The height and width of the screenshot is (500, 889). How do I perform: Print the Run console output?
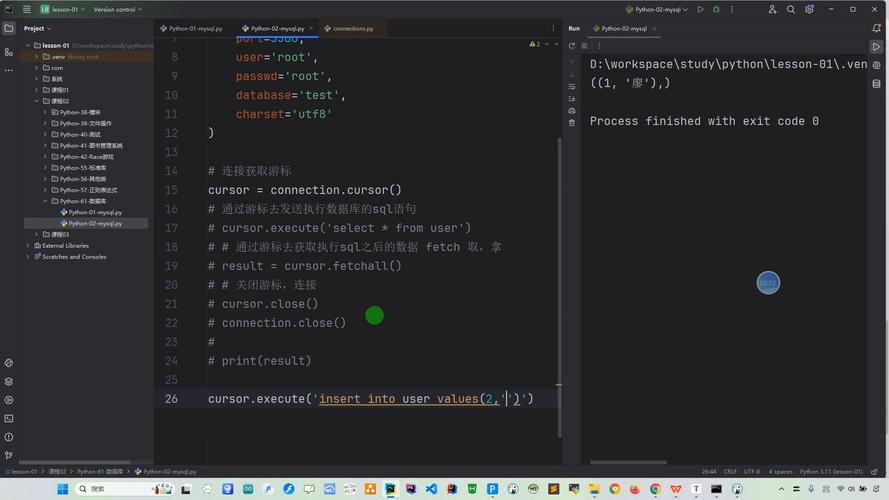pyautogui.click(x=572, y=111)
